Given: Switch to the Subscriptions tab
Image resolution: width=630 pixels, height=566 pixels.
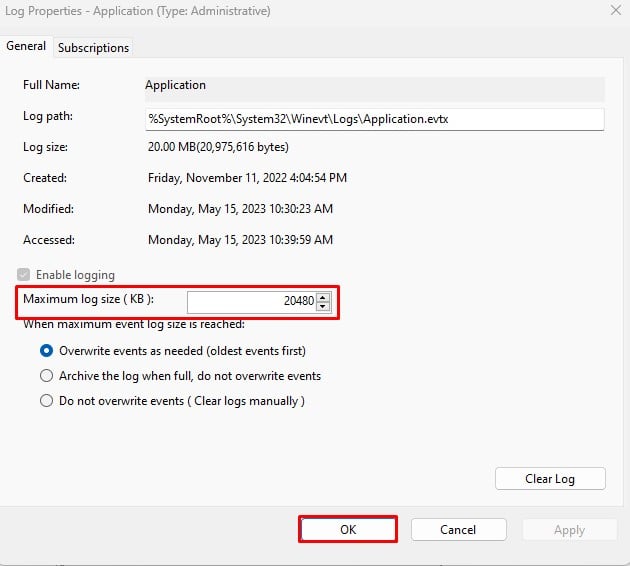Looking at the screenshot, I should (93, 47).
